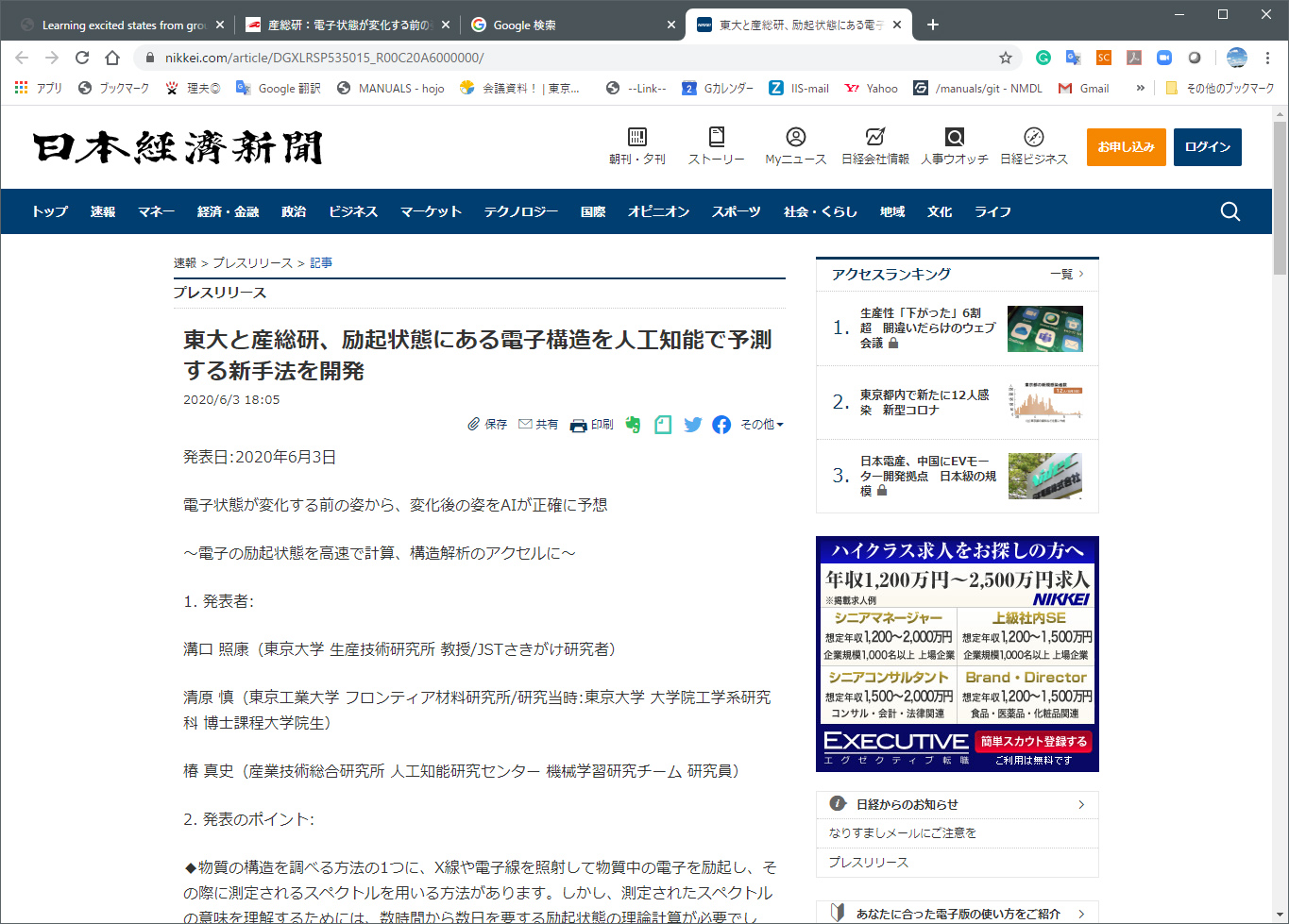Reload the current page
This screenshot has height=924, width=1289.
point(82,58)
